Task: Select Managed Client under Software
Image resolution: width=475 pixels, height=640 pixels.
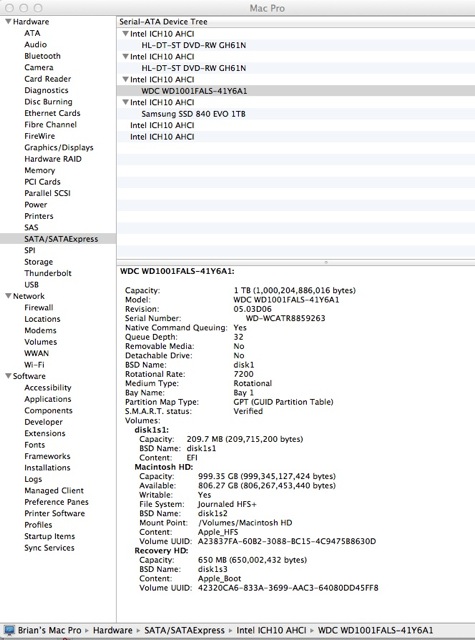Action: (x=54, y=490)
